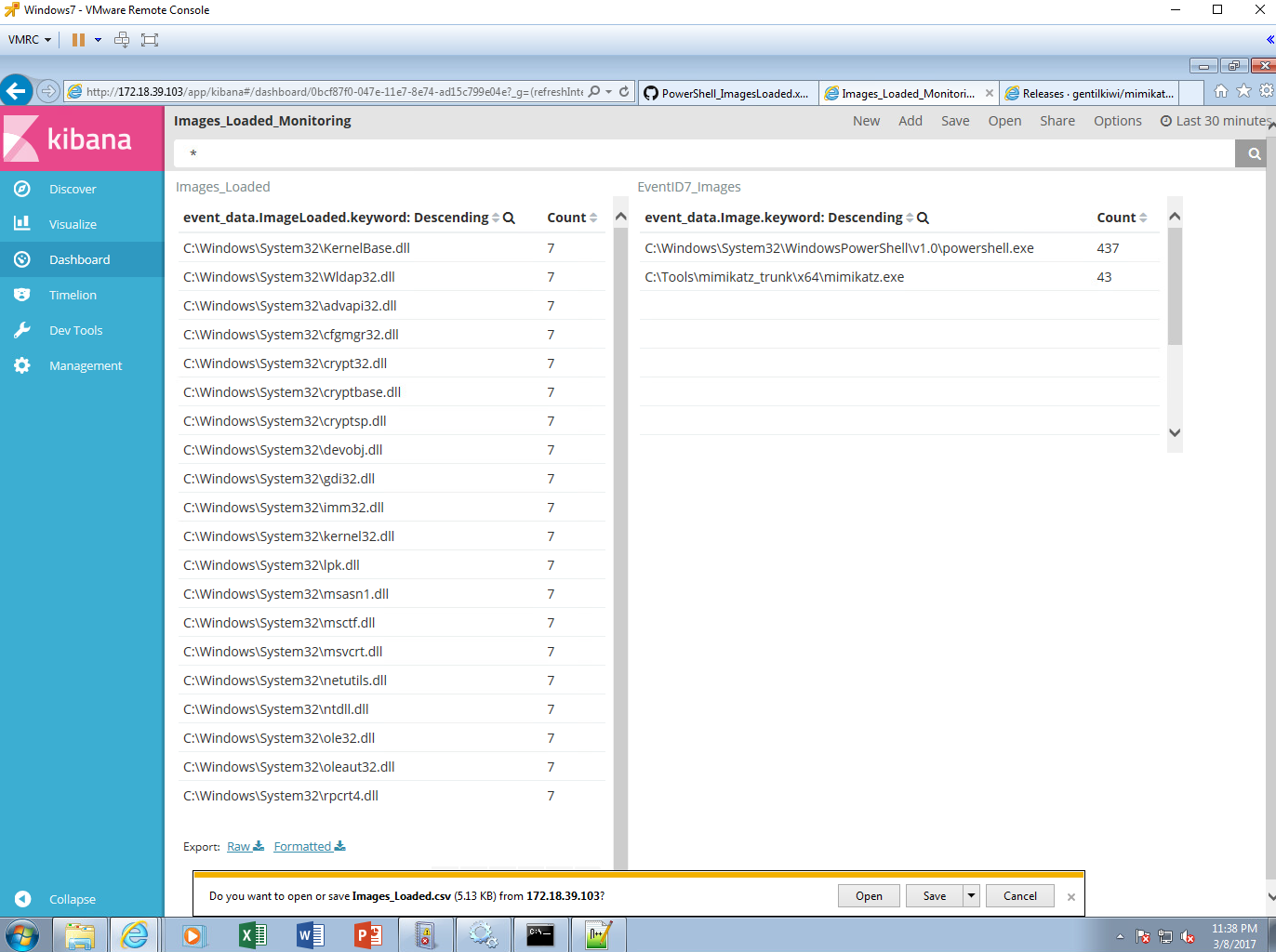The height and width of the screenshot is (952, 1276).
Task: Expand the VMRC power options arrow
Action: click(x=98, y=40)
